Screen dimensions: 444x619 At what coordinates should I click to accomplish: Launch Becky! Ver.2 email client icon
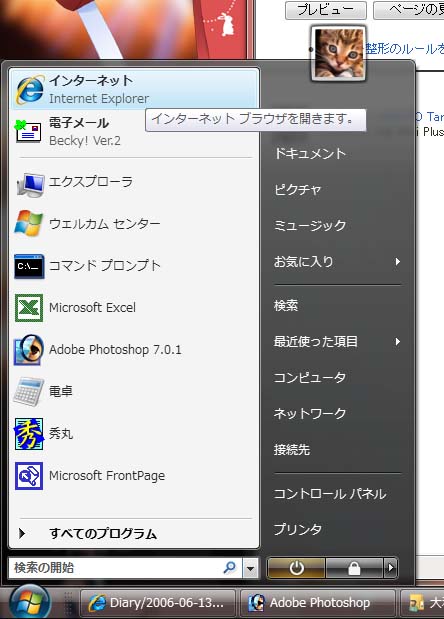(x=28, y=131)
